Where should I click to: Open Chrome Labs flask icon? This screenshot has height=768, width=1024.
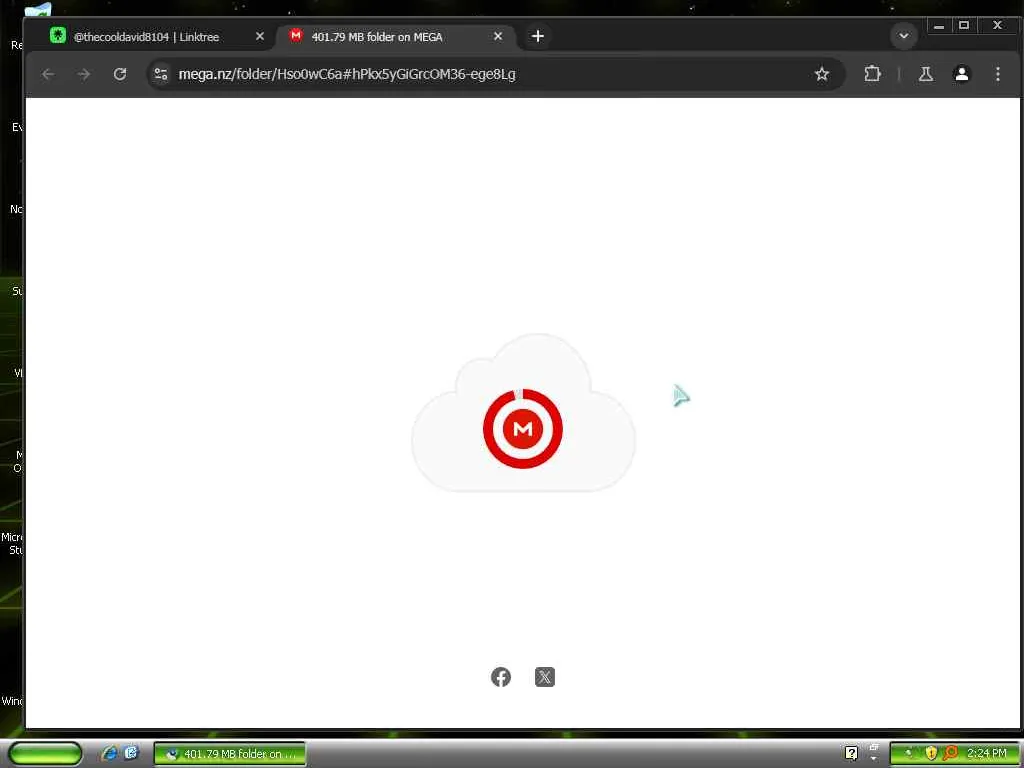click(925, 74)
